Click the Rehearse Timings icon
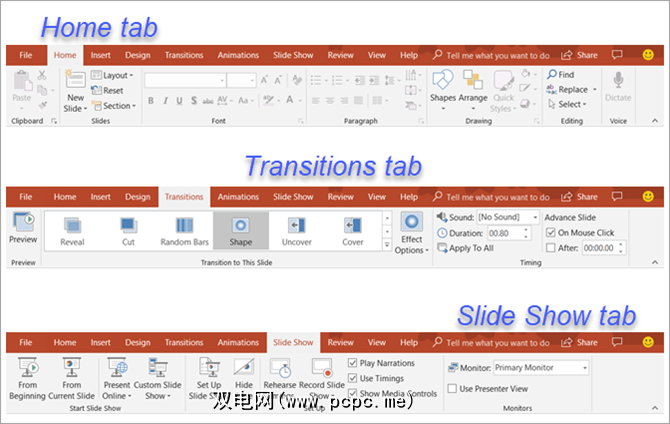The height and width of the screenshot is (424, 670). [279, 368]
